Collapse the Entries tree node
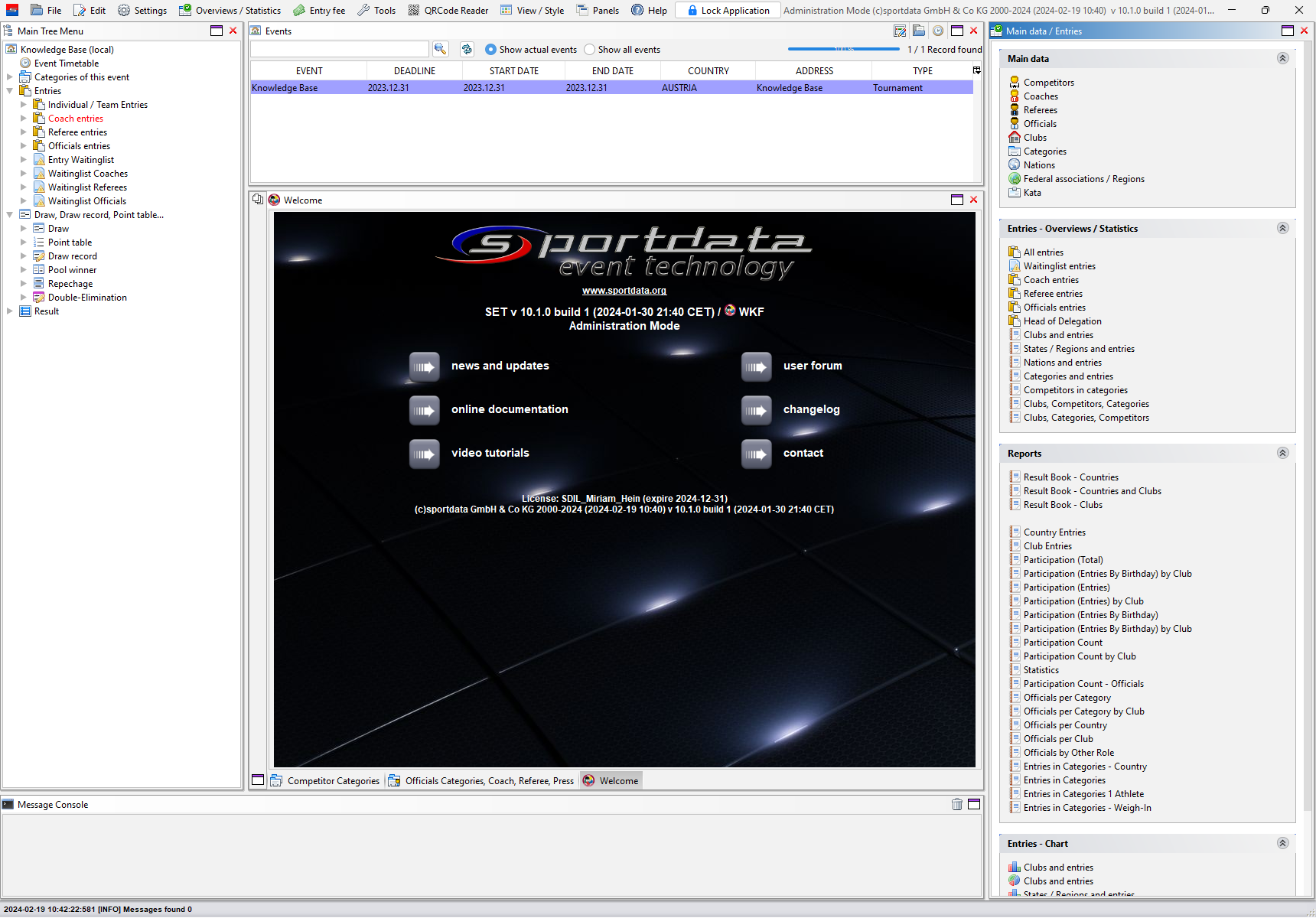Viewport: 1316px width, 918px height. (10, 90)
